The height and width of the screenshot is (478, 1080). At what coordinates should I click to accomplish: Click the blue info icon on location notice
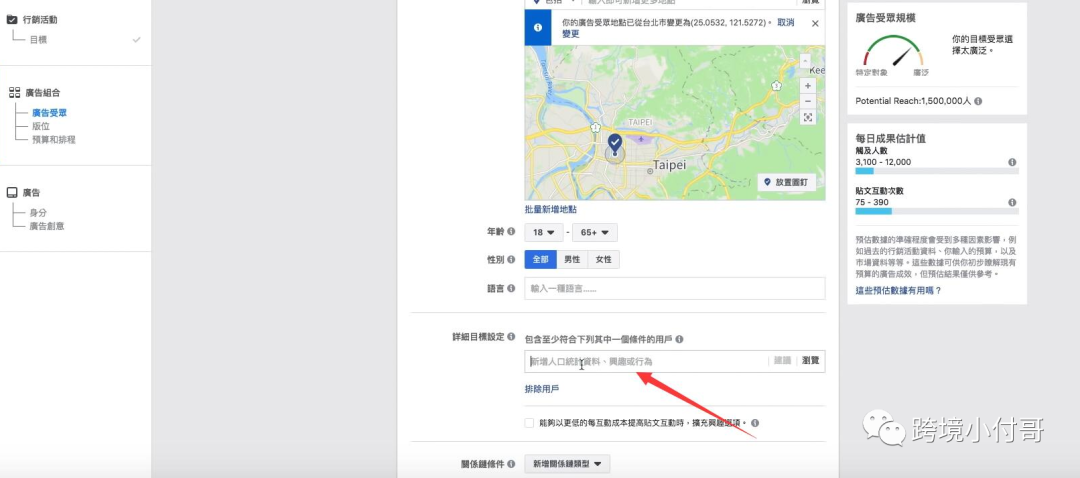coord(537,28)
